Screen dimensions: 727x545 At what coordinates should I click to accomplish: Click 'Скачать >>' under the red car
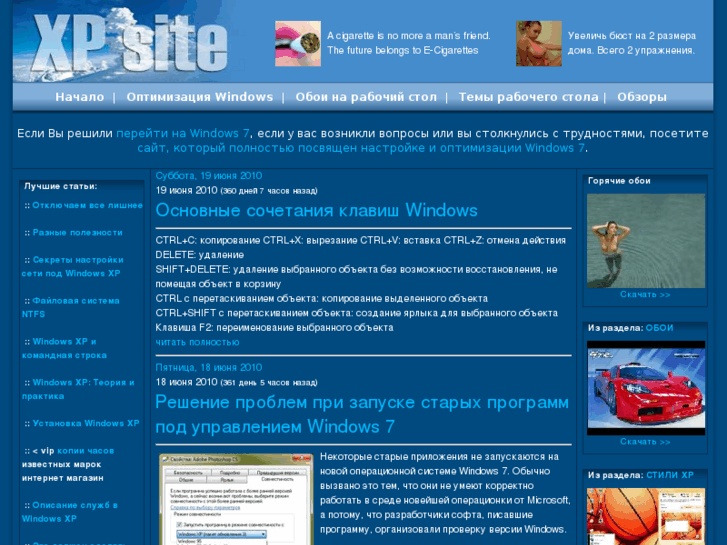point(645,442)
